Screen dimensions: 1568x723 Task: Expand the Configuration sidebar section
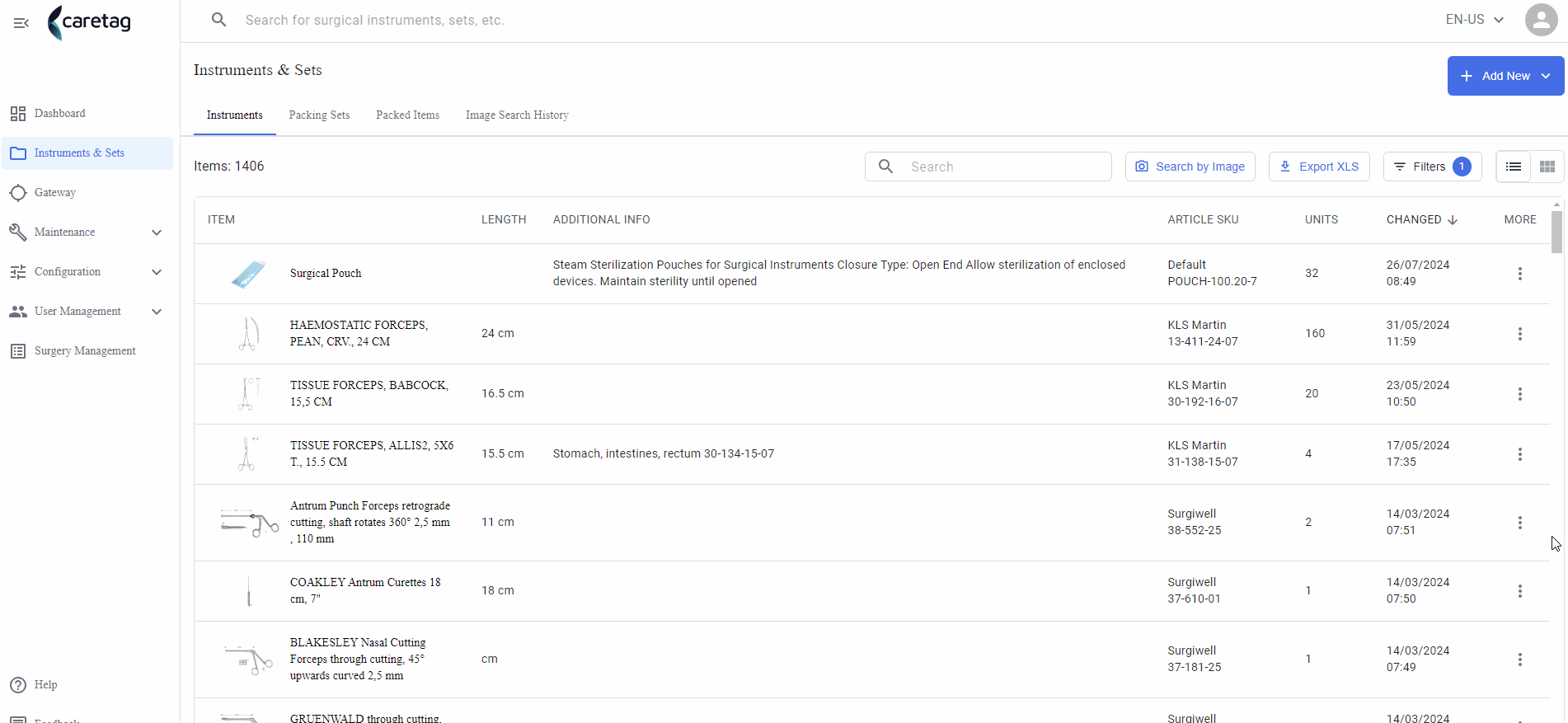click(87, 272)
